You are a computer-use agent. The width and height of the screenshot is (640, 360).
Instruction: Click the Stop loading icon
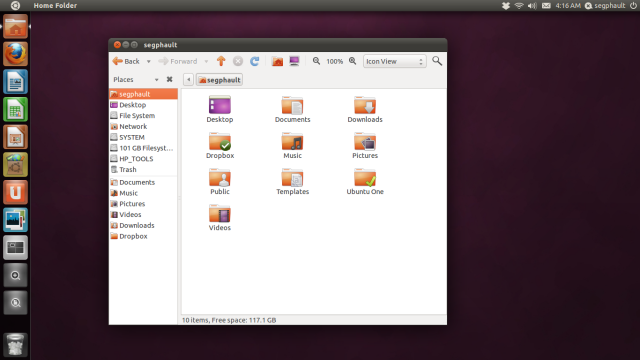pos(238,61)
